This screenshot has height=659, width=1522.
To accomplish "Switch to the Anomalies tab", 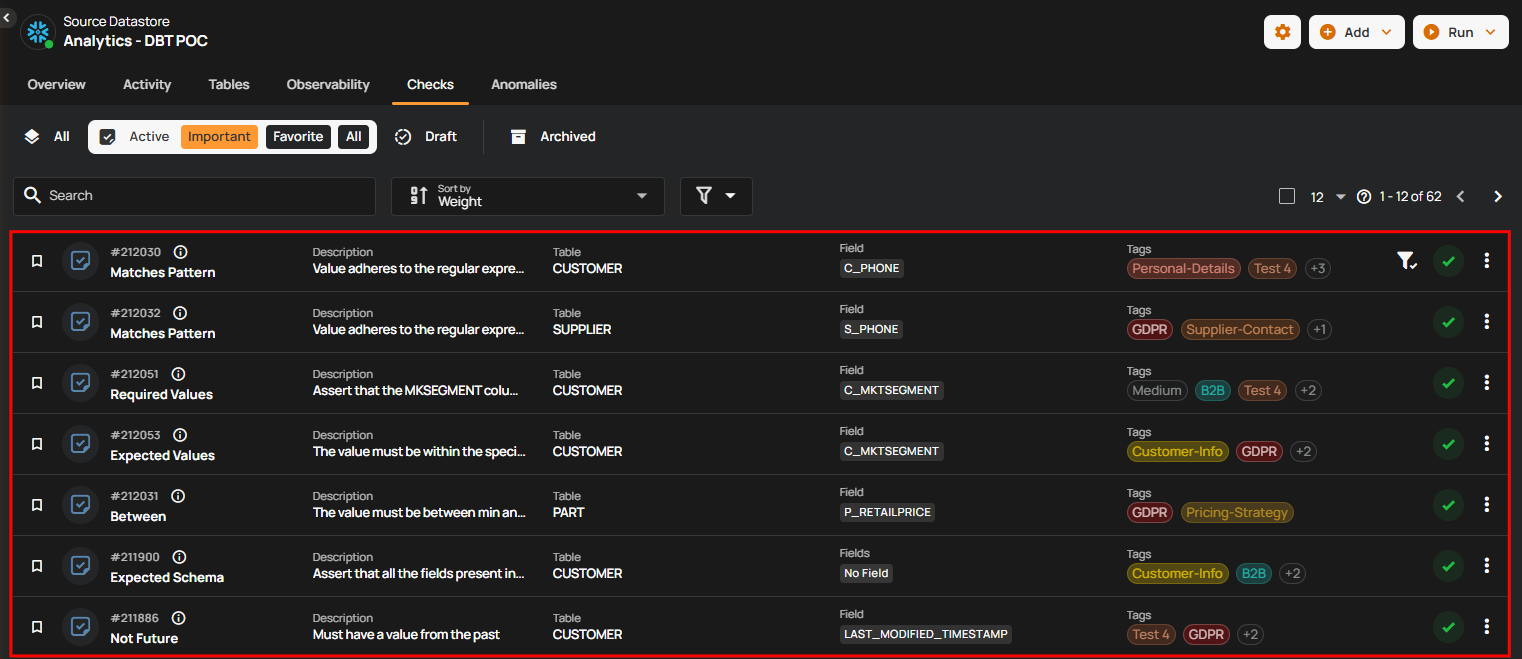I will tap(523, 85).
